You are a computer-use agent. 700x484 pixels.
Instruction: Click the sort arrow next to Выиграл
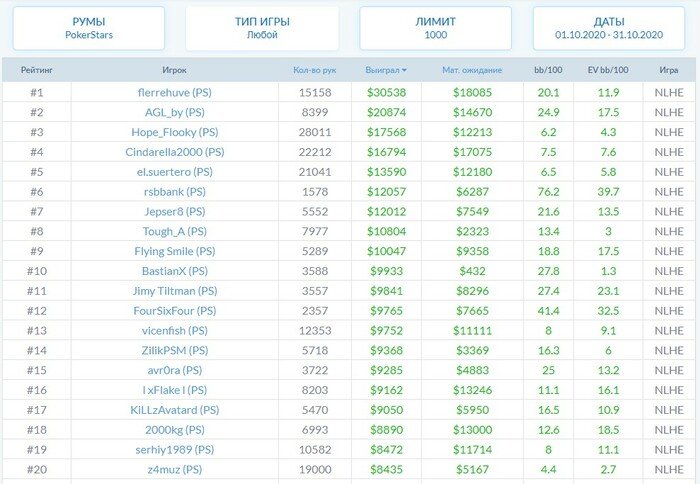click(x=404, y=71)
